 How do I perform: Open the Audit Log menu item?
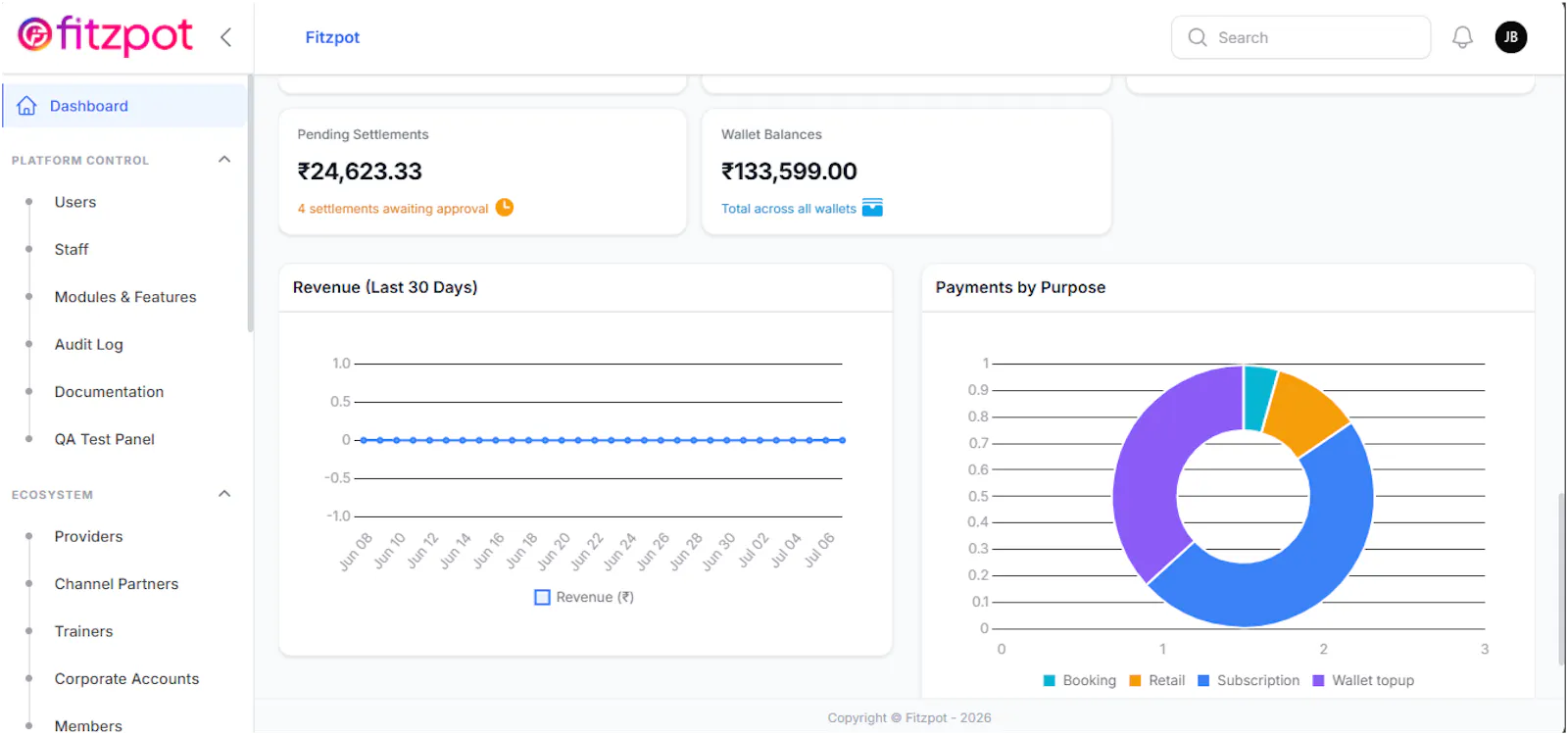point(89,344)
